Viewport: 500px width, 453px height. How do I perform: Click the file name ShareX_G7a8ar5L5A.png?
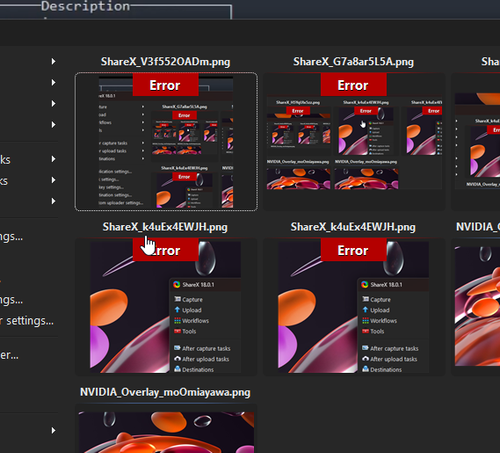pyautogui.click(x=353, y=62)
